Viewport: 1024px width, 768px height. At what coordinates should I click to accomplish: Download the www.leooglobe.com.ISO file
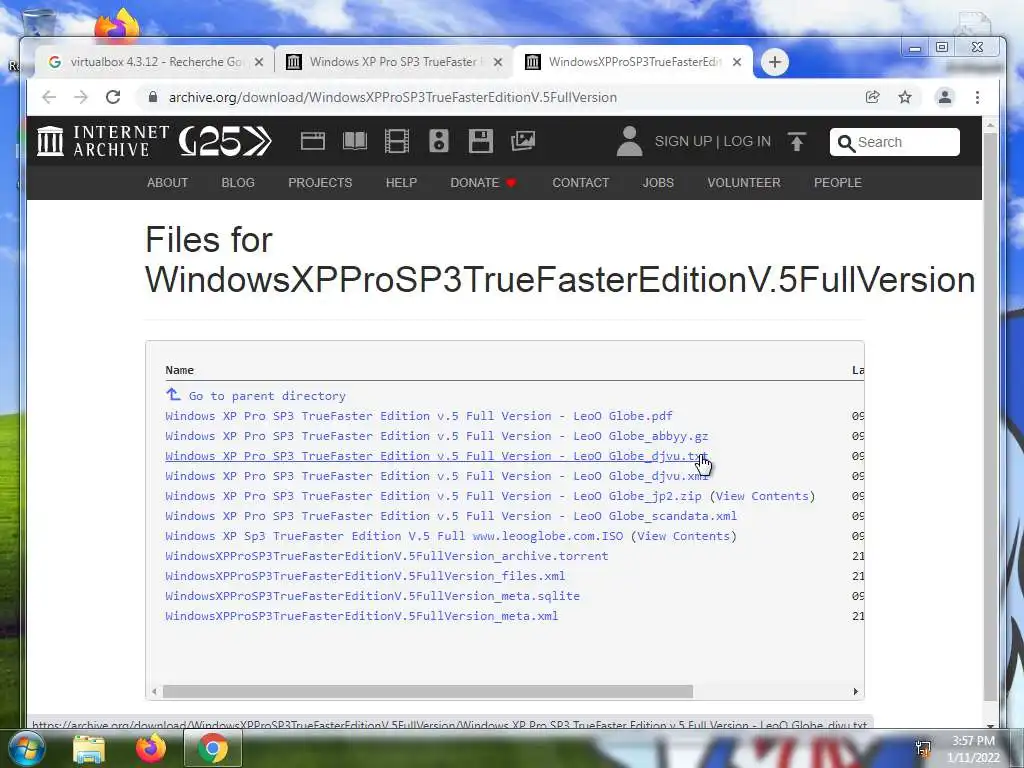(394, 536)
